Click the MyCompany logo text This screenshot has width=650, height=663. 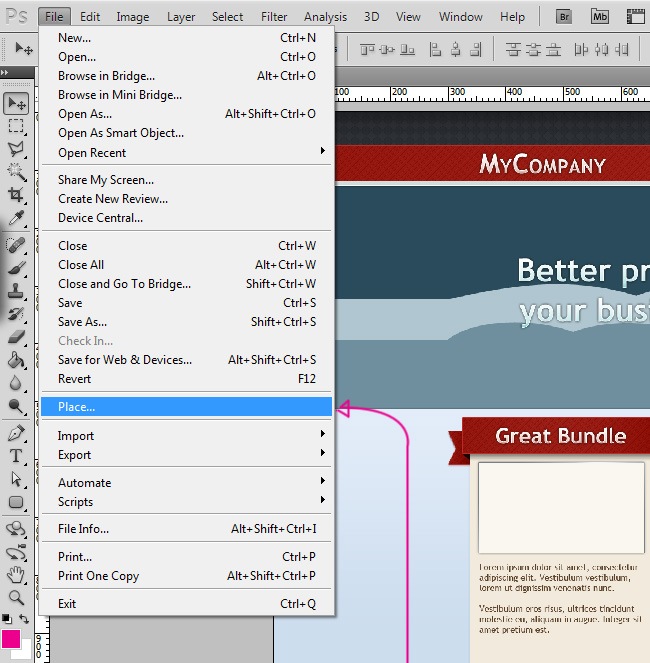[542, 165]
